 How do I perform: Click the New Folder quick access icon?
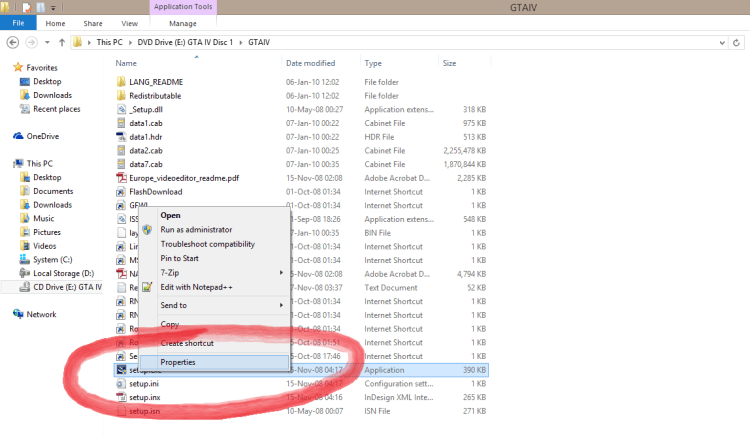[41, 7]
